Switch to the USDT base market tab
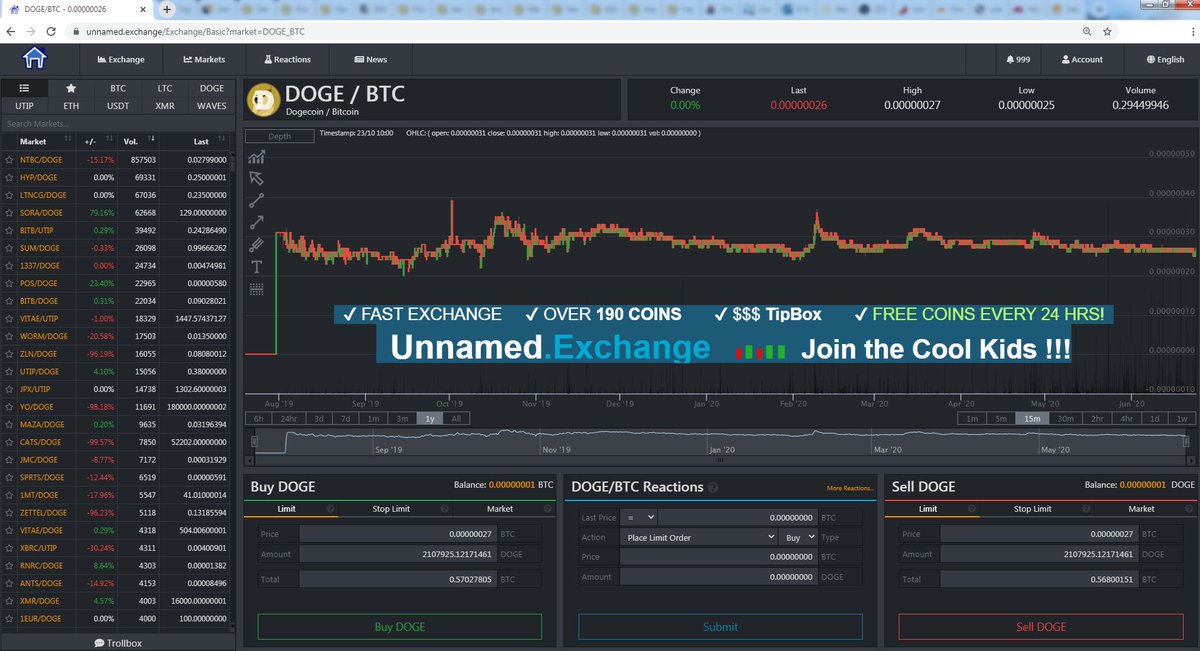 [118, 105]
